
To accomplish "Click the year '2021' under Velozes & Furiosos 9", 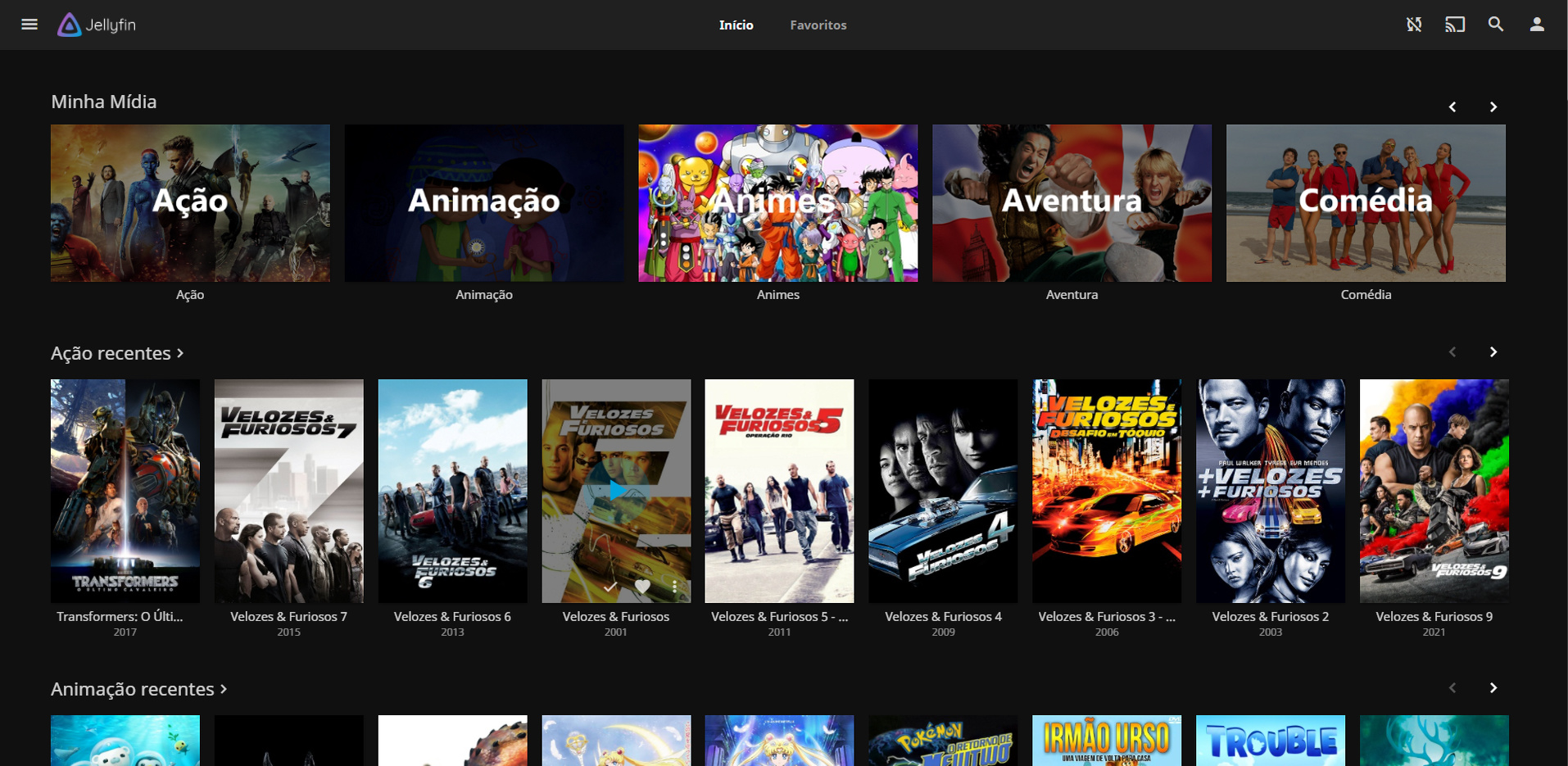I will tap(1434, 632).
